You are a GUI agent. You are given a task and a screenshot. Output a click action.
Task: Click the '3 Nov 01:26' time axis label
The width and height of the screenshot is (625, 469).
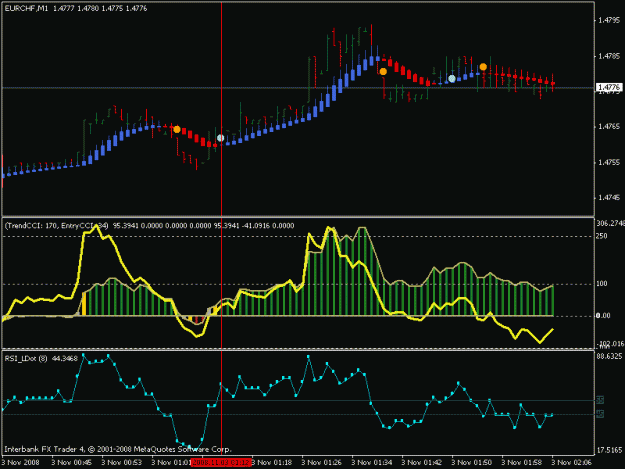click(322, 463)
